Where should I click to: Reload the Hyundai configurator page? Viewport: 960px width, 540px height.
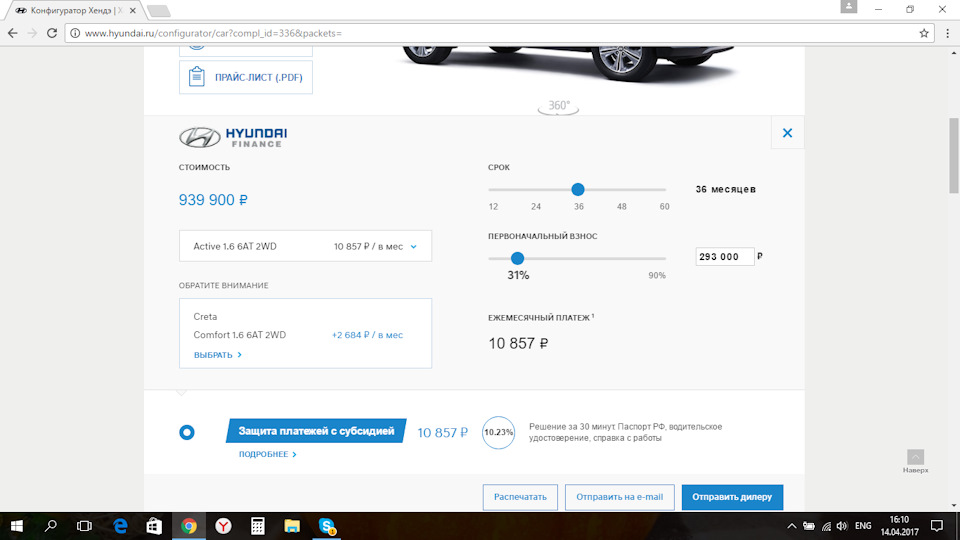tap(52, 33)
